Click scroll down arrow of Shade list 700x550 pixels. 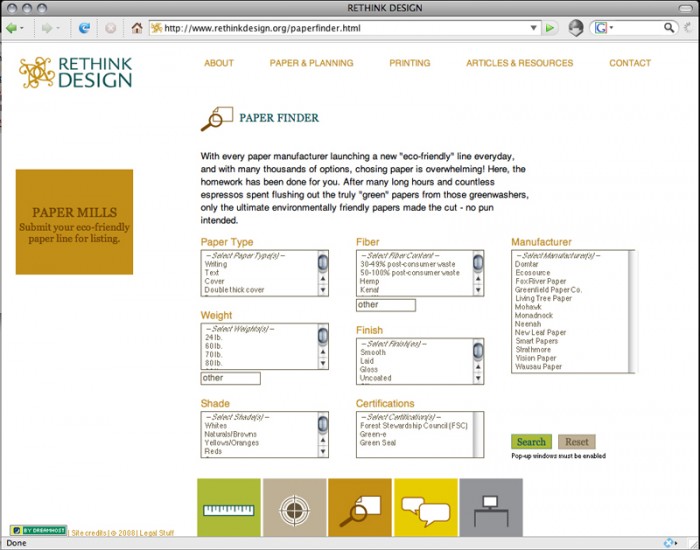(x=323, y=452)
